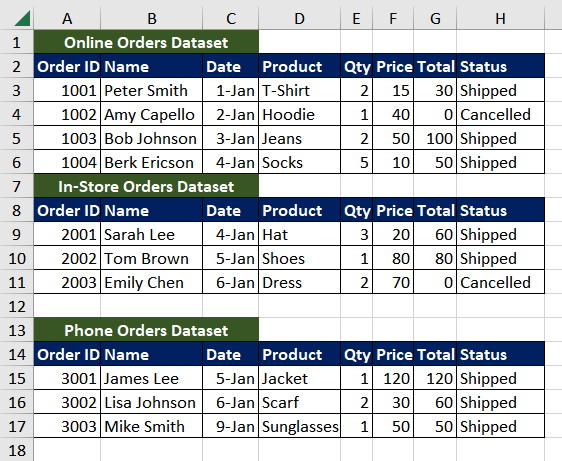The height and width of the screenshot is (461, 562).
Task: Click the Jeans product cell
Action: [x=299, y=138]
